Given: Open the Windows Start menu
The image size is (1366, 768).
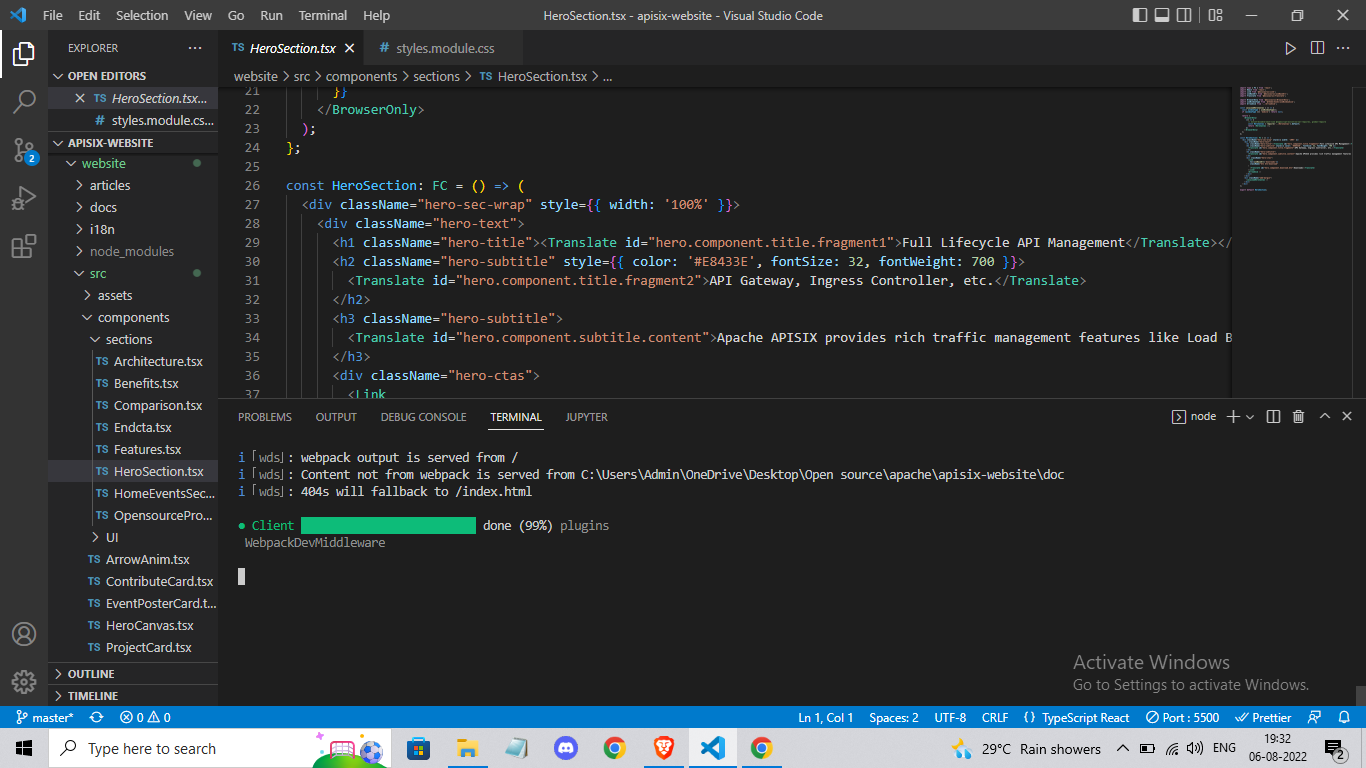Looking at the screenshot, I should point(24,748).
